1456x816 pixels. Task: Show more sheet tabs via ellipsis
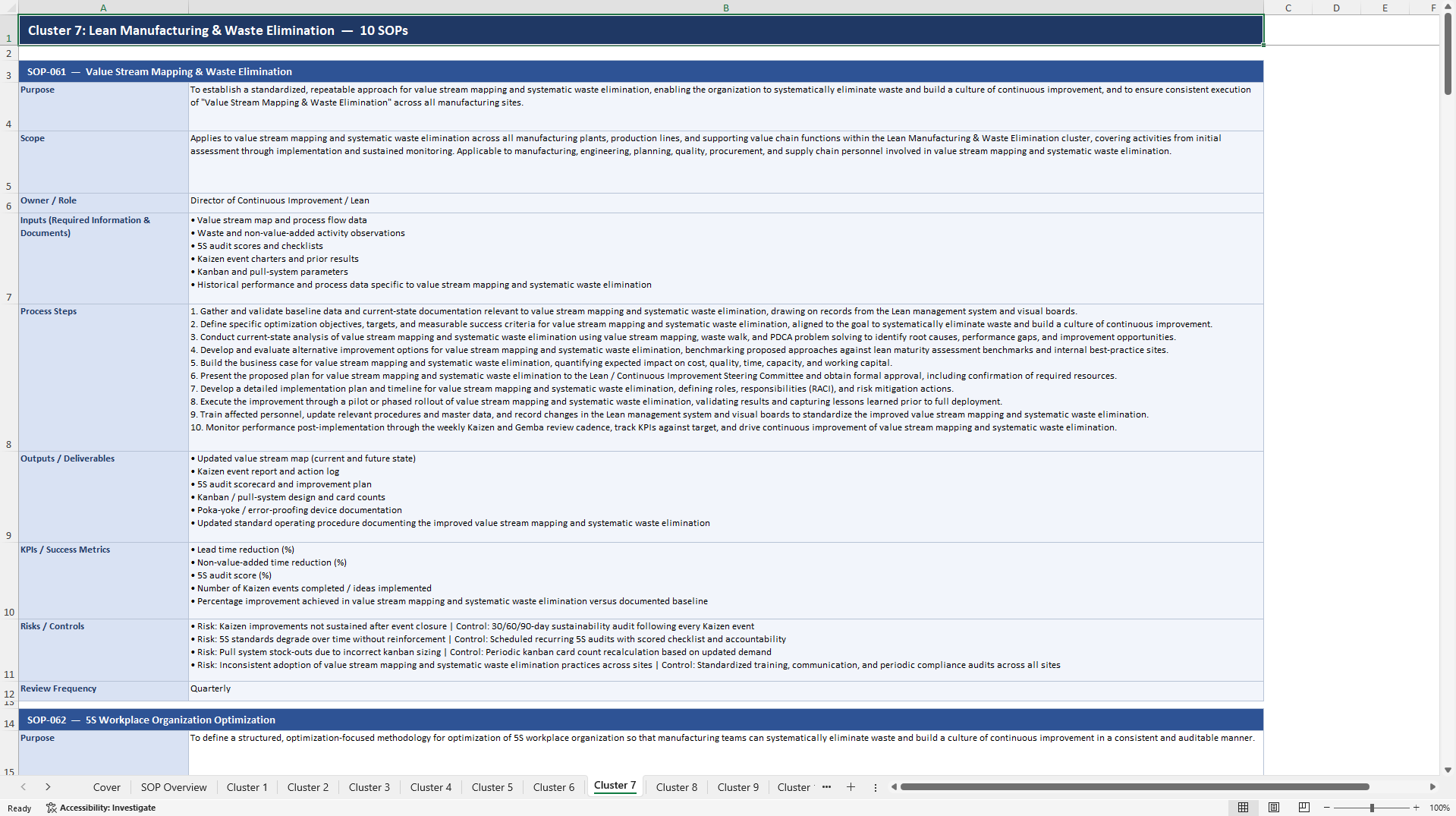[826, 787]
